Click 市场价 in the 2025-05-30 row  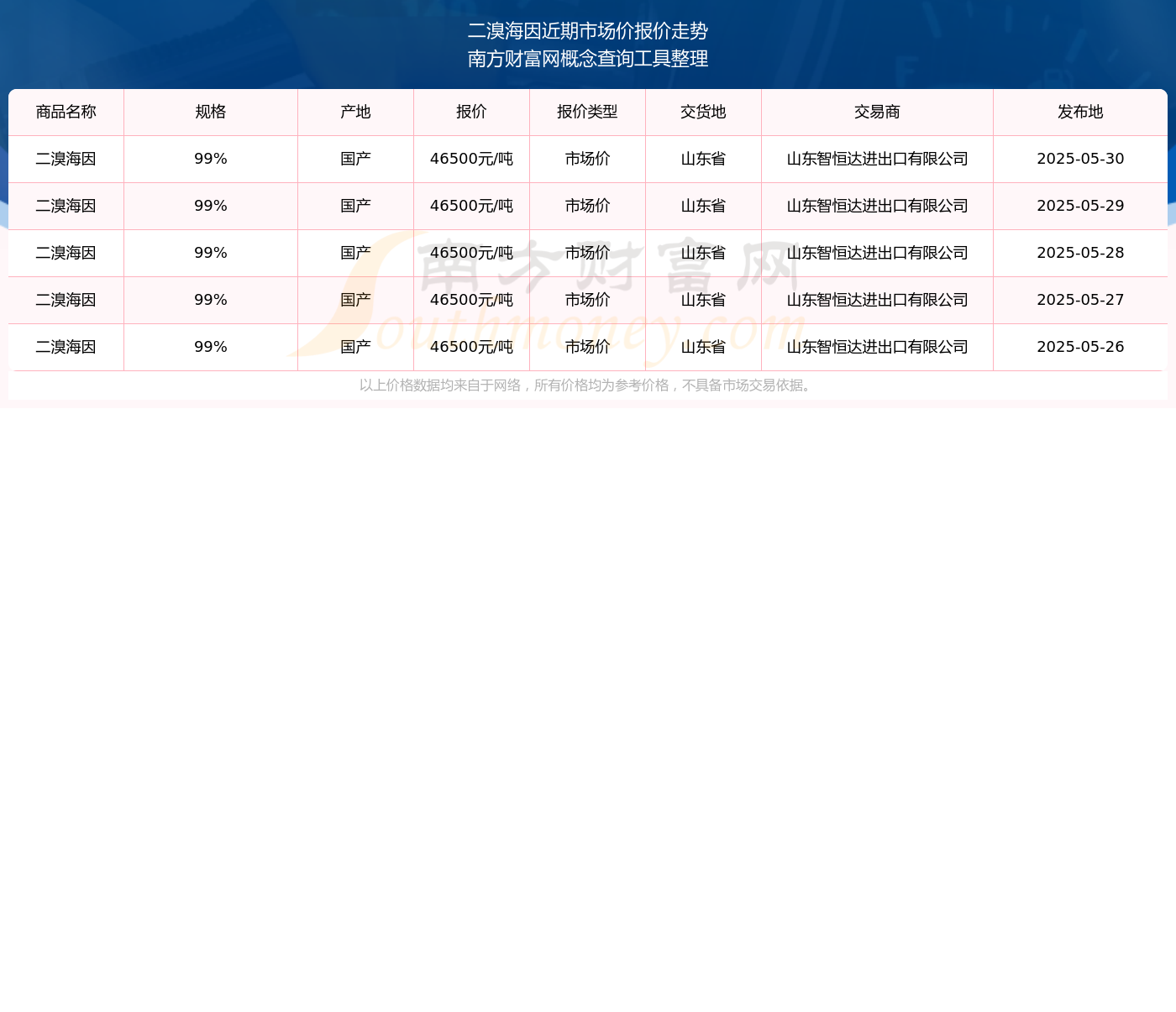[587, 159]
